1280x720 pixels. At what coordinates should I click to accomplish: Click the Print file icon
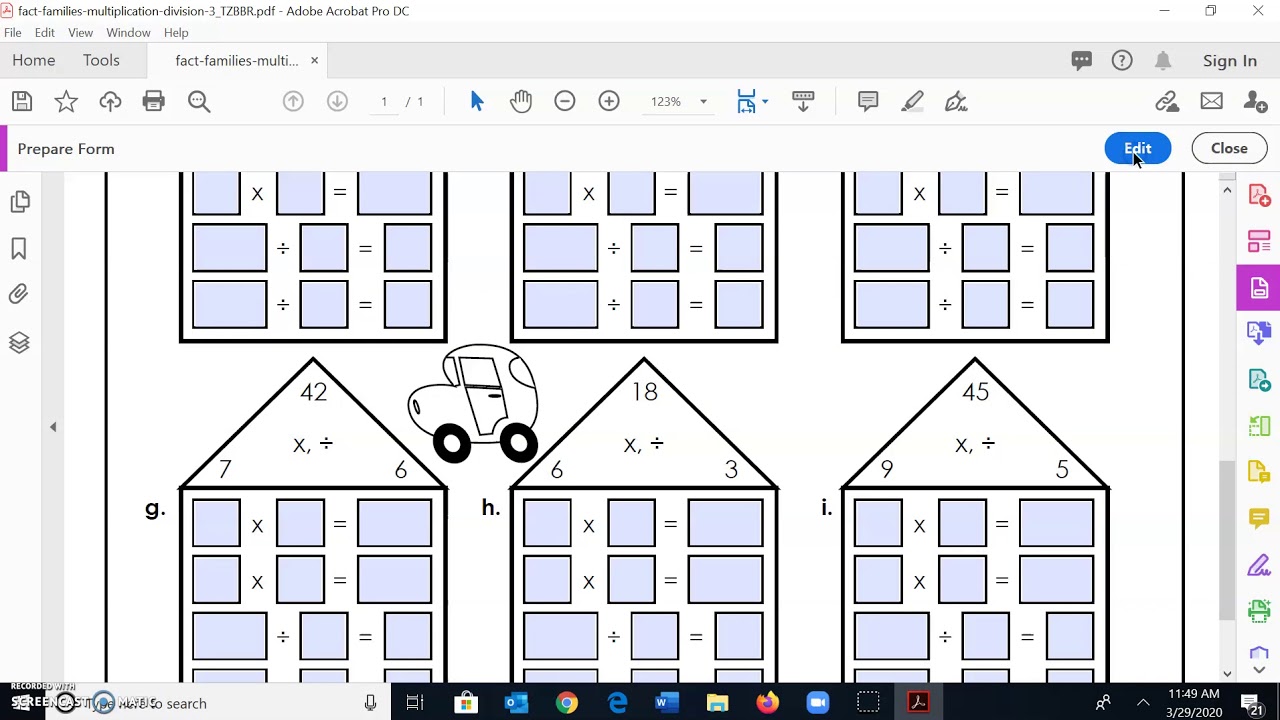point(153,101)
